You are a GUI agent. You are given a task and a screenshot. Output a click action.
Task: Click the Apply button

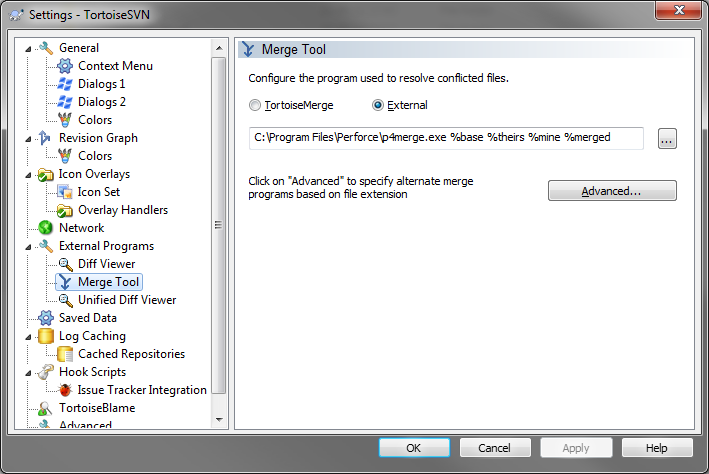576,448
